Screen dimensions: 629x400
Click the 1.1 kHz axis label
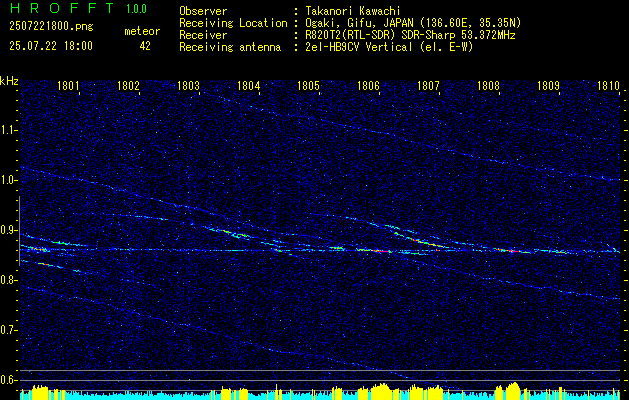click(8, 130)
